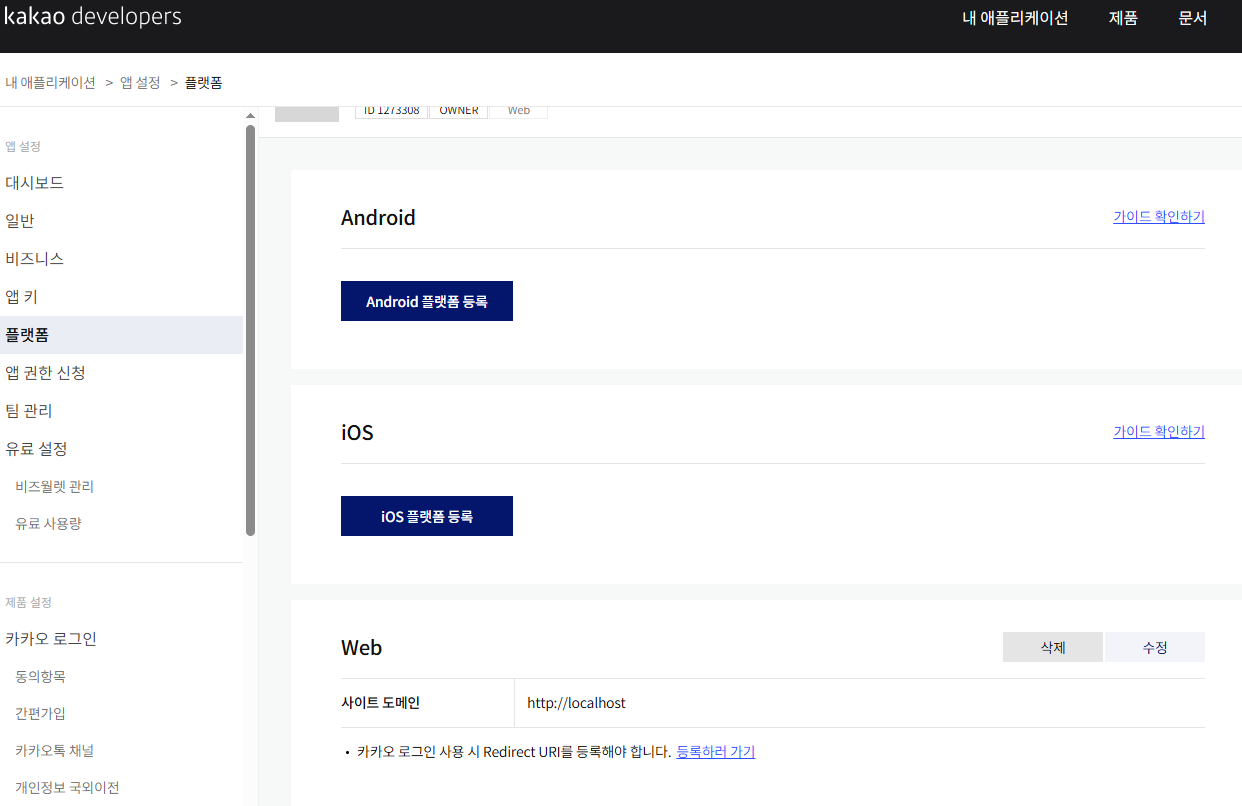
Task: Click the iOS 플랫폼 등록 button
Action: [x=427, y=516]
